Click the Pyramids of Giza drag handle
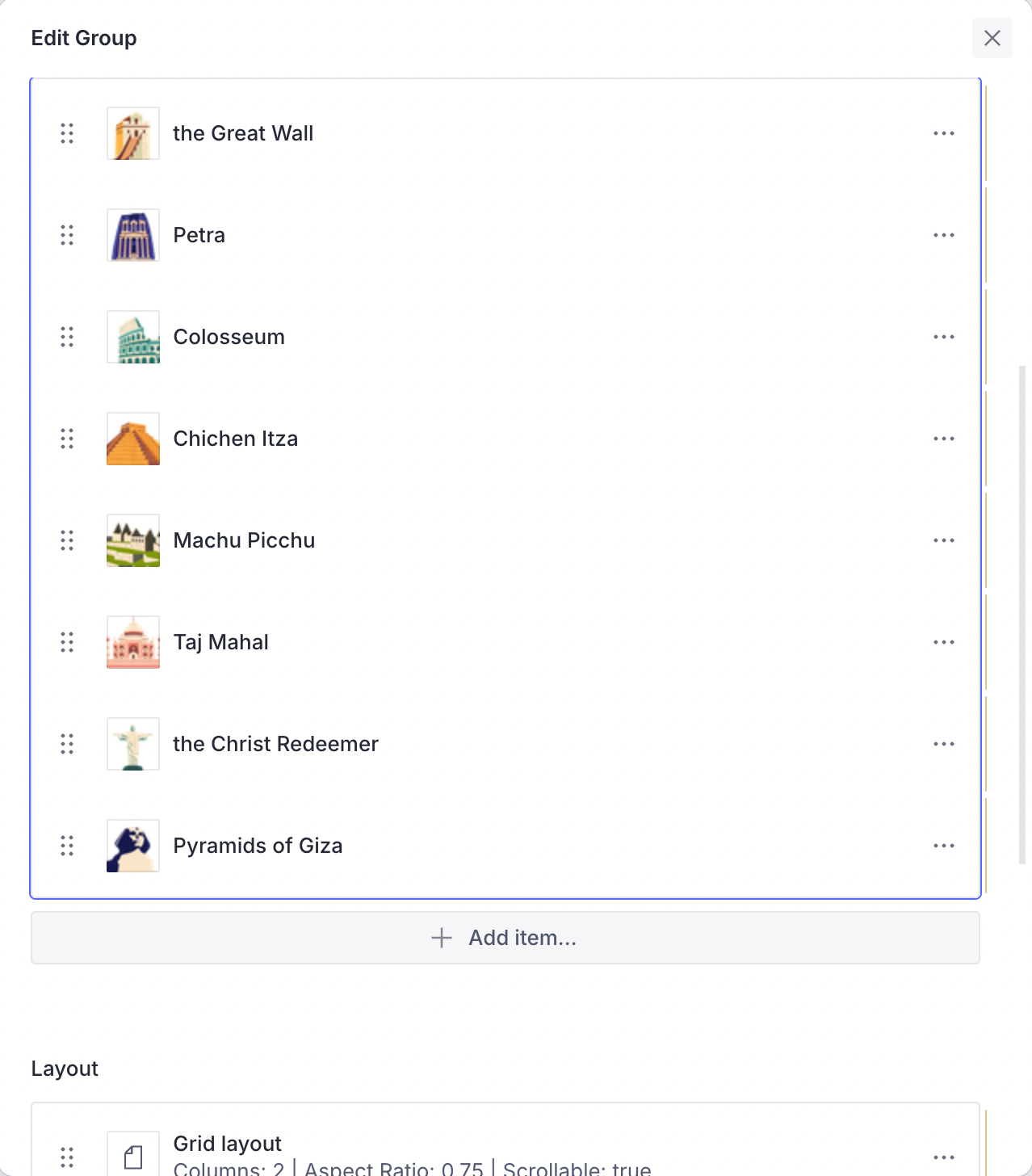This screenshot has height=1176, width=1032. pos(67,846)
